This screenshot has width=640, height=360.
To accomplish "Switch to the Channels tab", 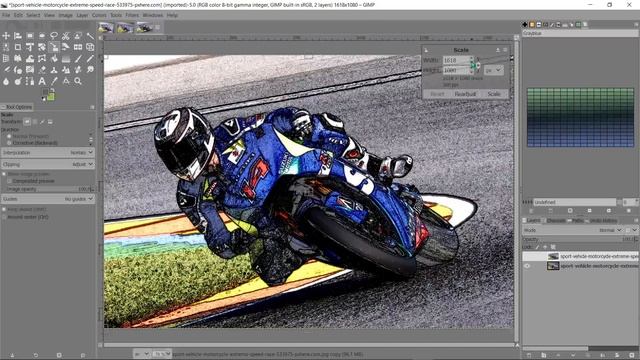I will 556,220.
